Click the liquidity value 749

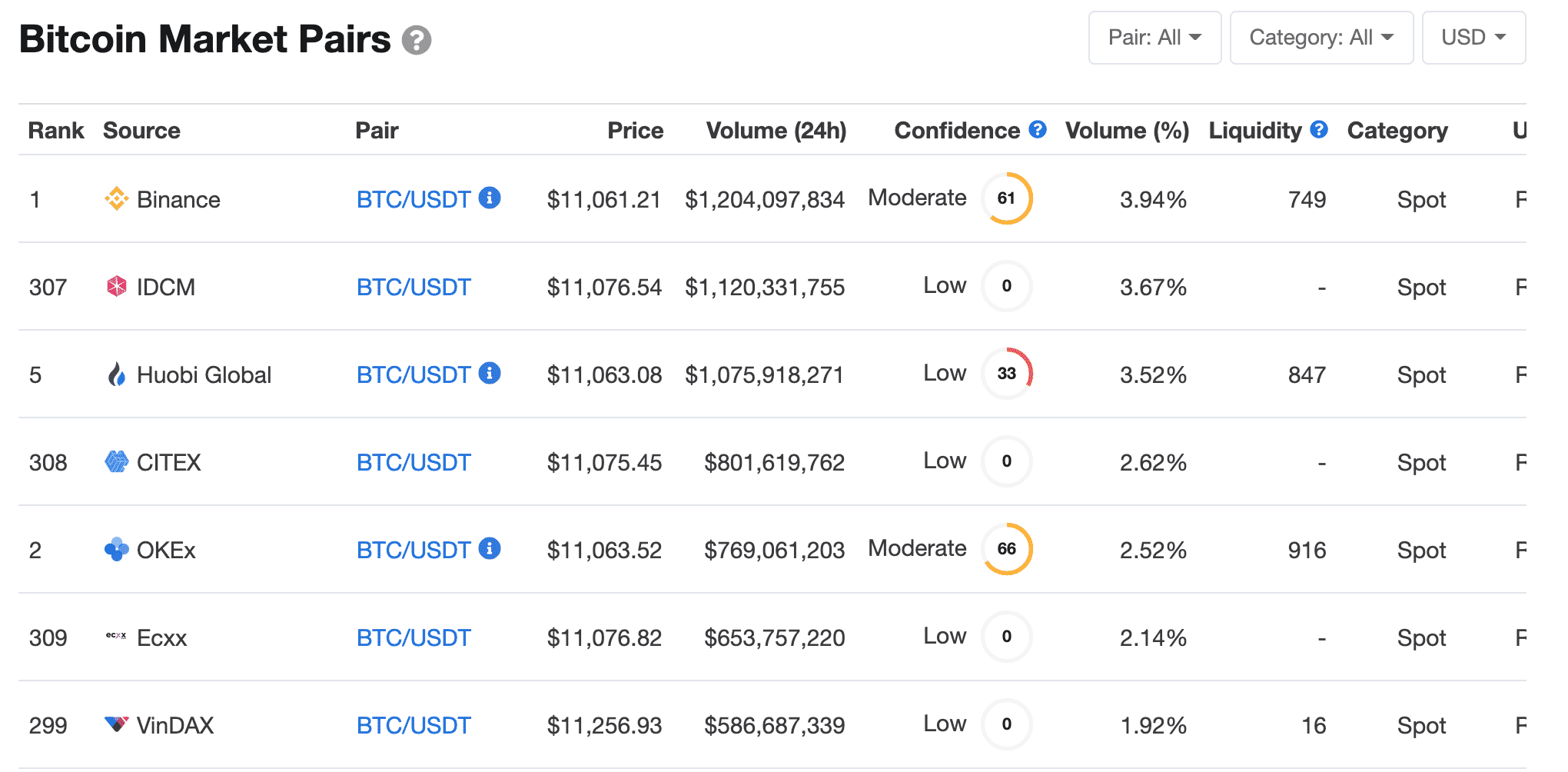coord(1307,200)
